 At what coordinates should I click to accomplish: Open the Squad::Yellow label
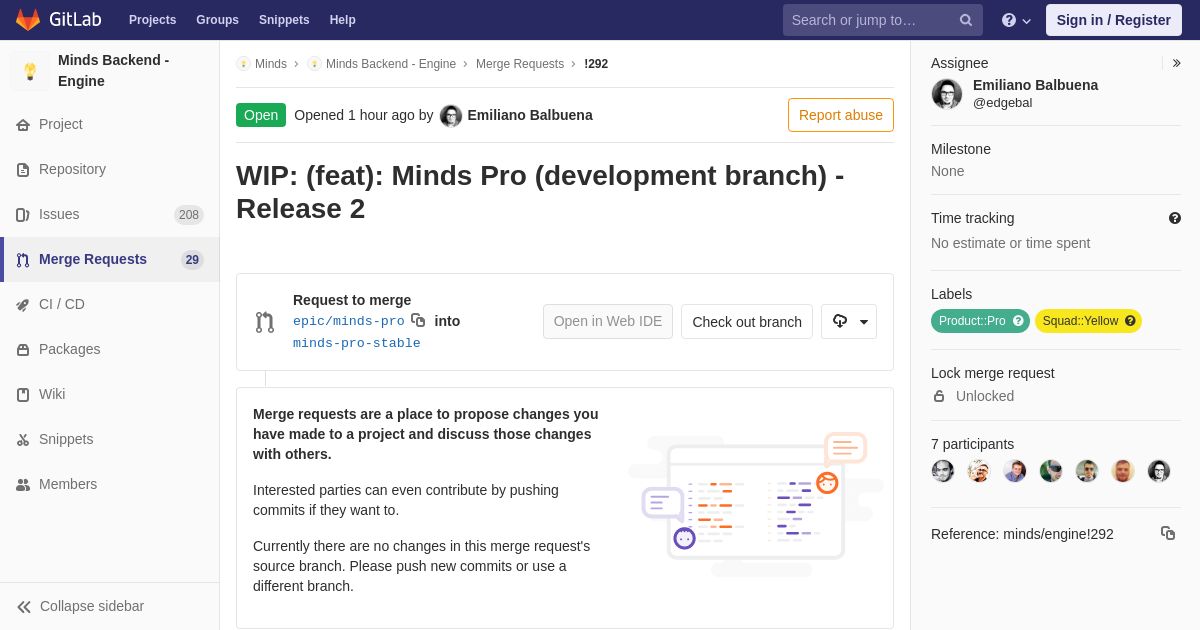tap(1080, 321)
